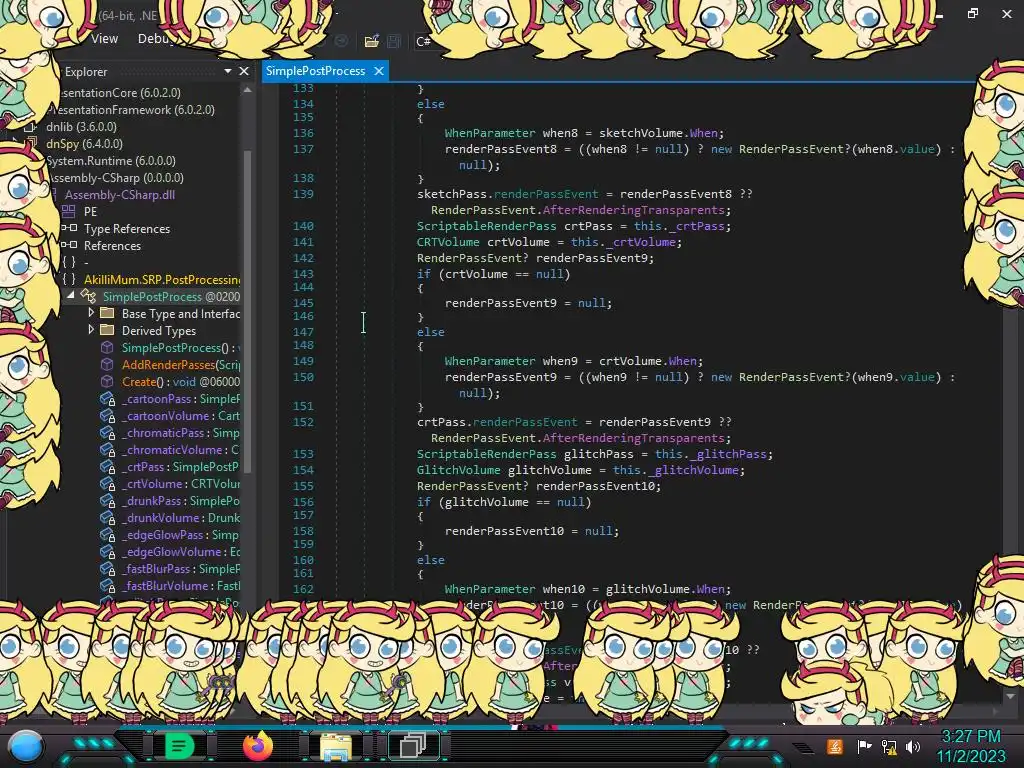This screenshot has width=1024, height=768.
Task: Switch to the SimplePostProcess tab
Action: pyautogui.click(x=315, y=71)
